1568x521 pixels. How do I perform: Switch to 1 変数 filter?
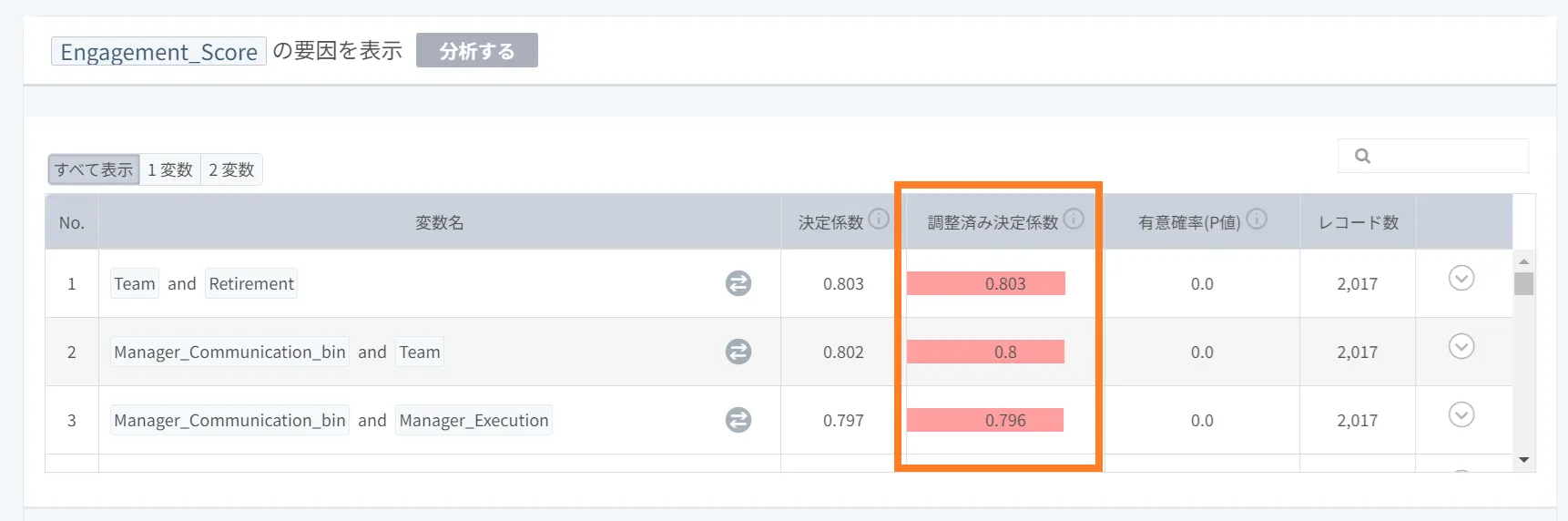point(170,169)
